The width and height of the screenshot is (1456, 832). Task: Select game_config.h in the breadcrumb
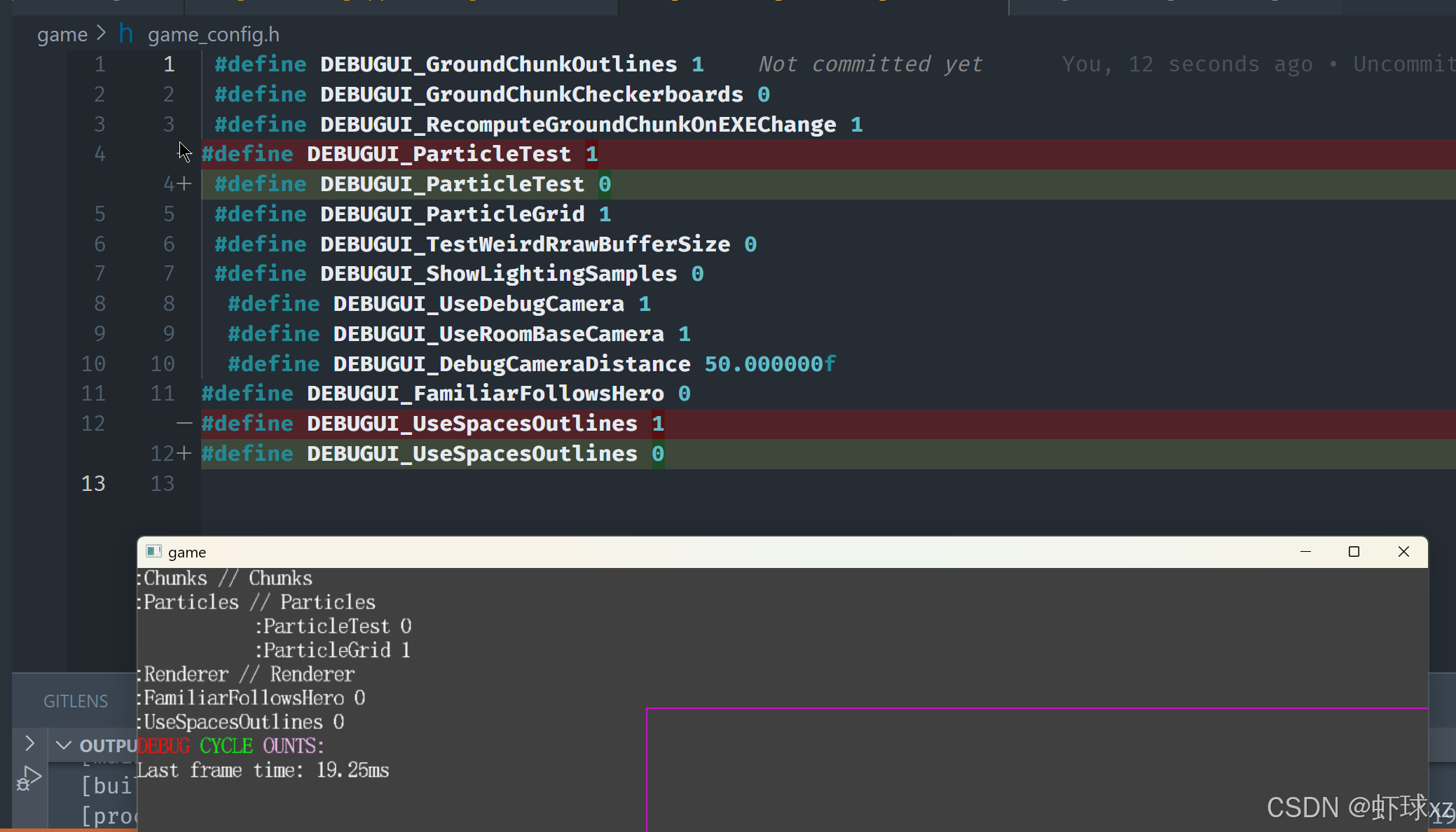213,34
